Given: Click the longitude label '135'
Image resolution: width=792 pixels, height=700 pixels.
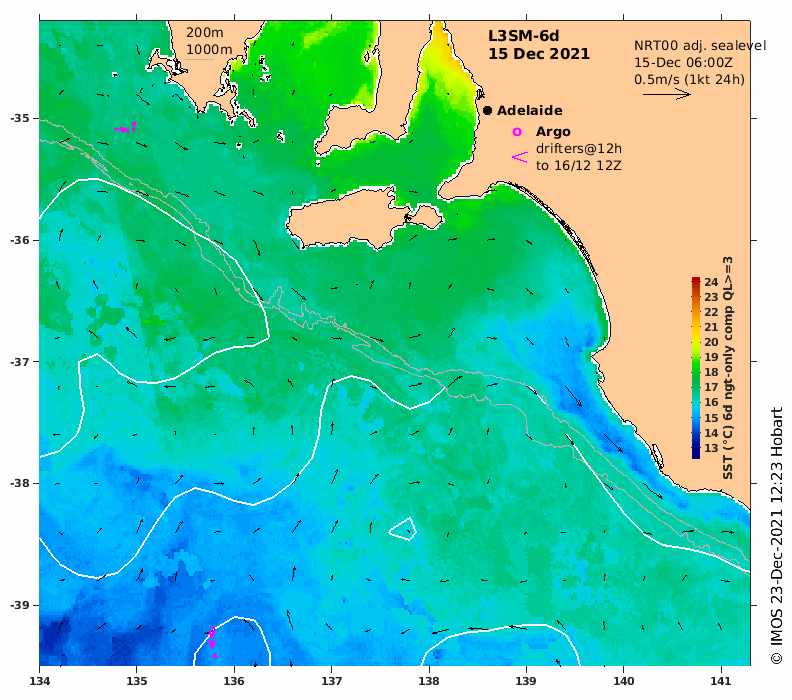Looking at the screenshot, I should point(137,681).
